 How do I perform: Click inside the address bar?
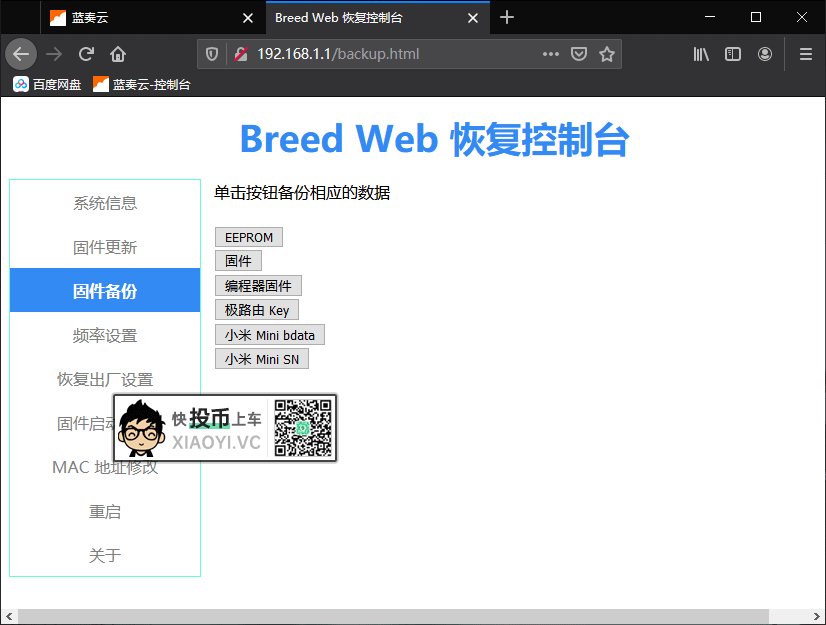[x=400, y=54]
